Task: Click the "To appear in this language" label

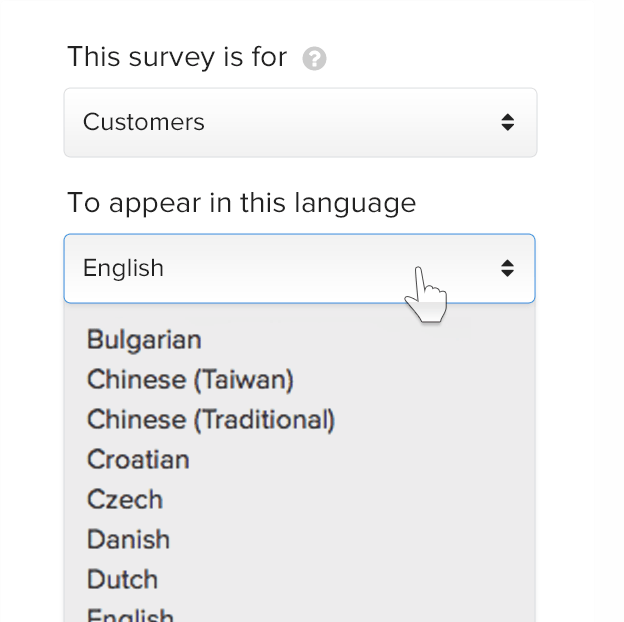Action: click(241, 203)
